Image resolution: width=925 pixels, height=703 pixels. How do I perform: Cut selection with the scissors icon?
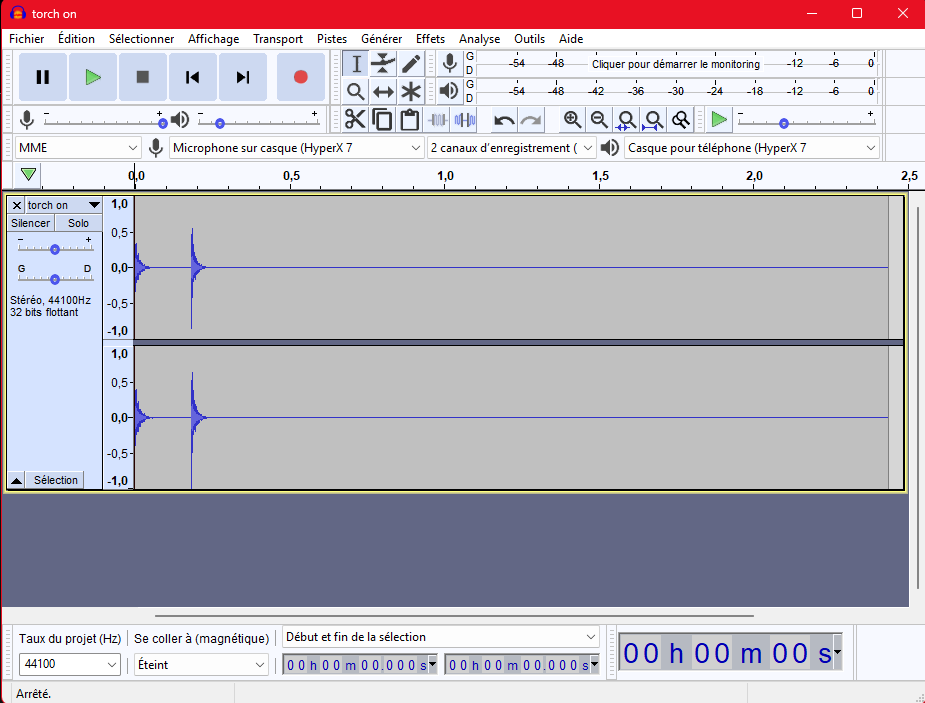[x=355, y=120]
